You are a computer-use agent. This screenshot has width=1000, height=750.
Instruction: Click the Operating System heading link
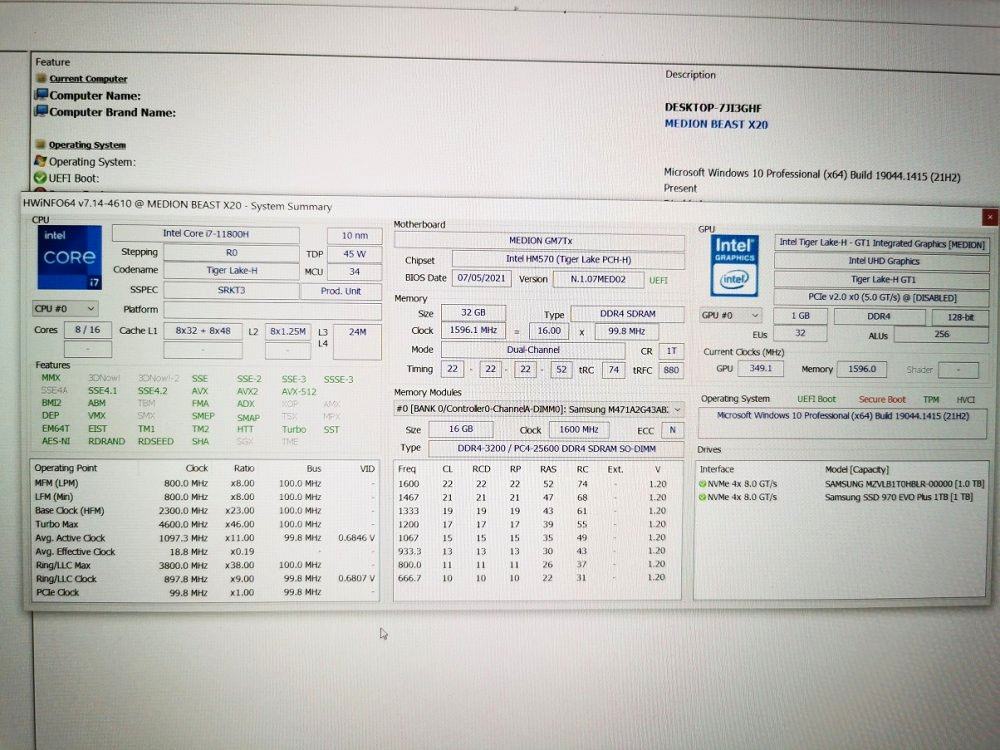pos(87,145)
